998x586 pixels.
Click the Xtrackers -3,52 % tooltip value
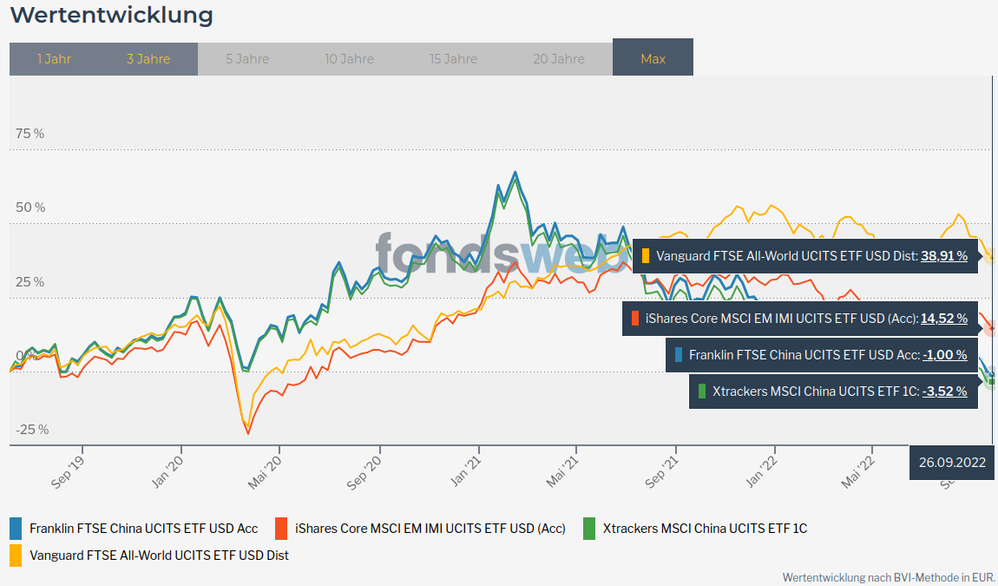[944, 391]
